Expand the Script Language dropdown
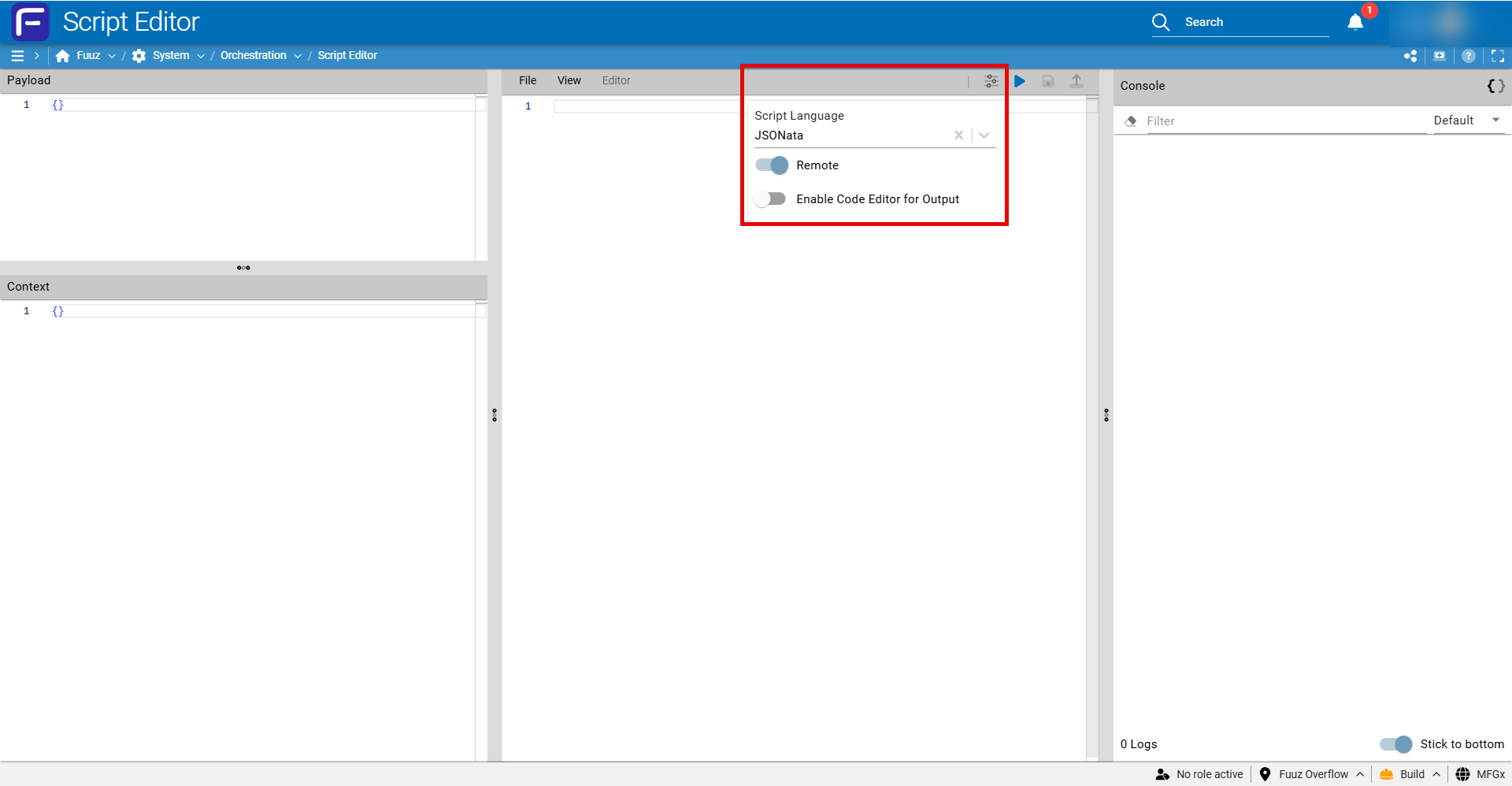Image resolution: width=1512 pixels, height=786 pixels. coord(984,135)
